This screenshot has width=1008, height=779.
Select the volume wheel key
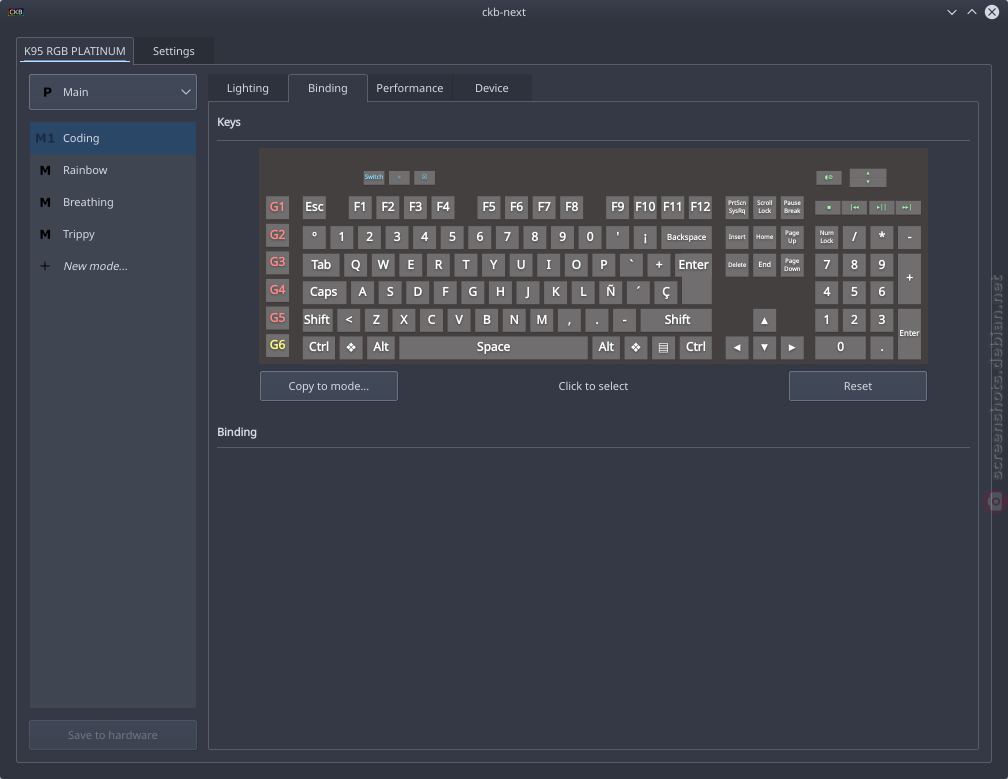[868, 177]
